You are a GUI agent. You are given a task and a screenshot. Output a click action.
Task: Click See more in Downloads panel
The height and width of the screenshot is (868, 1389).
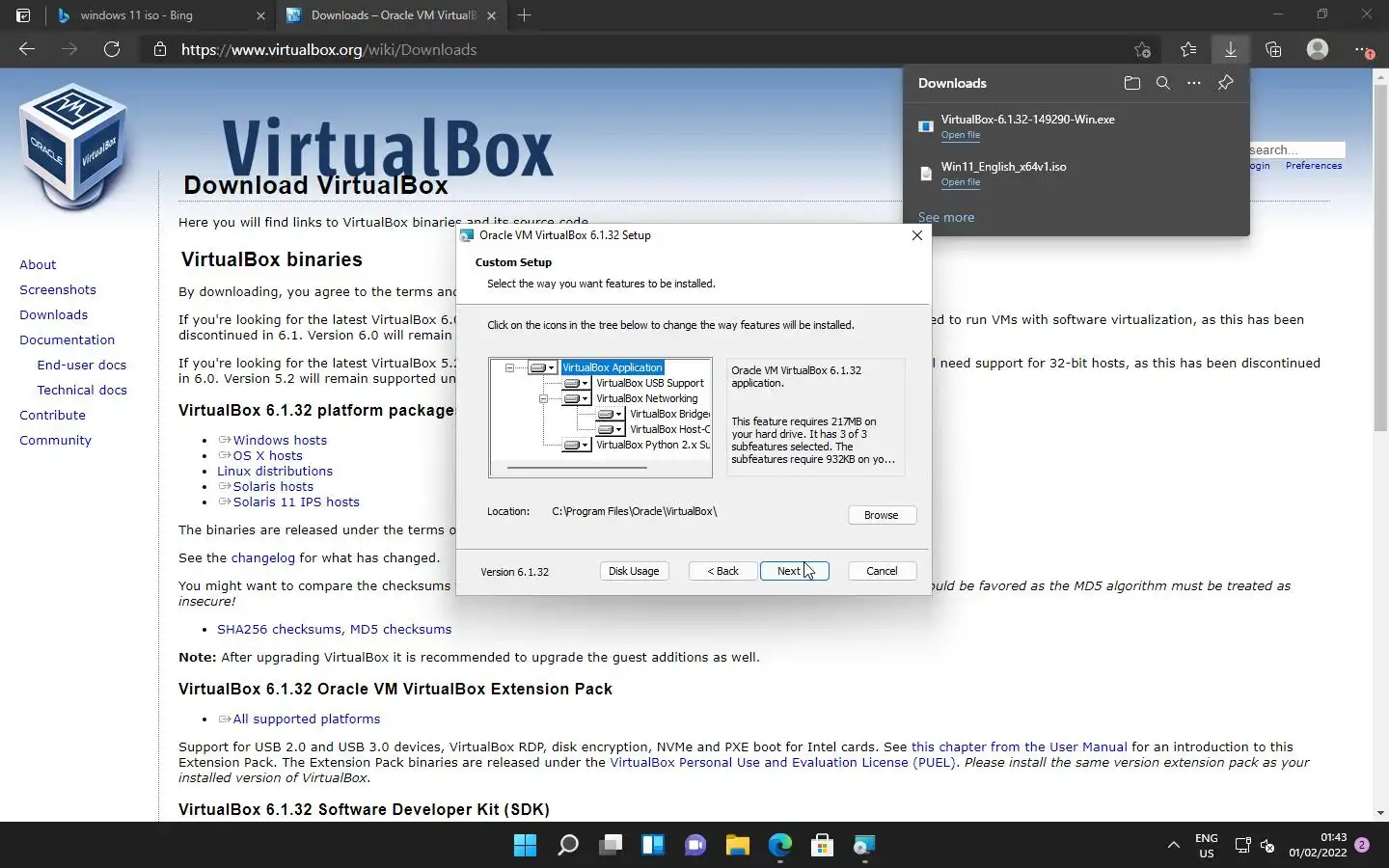(x=946, y=217)
